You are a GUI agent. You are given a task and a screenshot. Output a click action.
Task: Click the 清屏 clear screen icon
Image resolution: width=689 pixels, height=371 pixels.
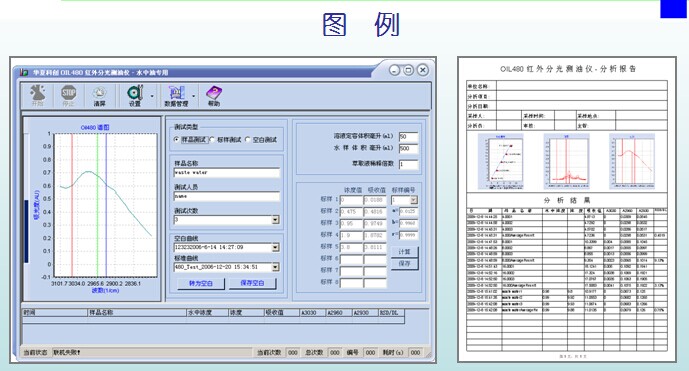point(100,96)
